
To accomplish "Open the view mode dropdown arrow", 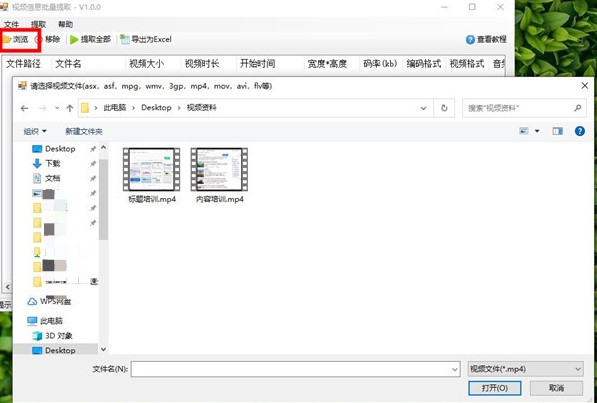I will pyautogui.click(x=537, y=131).
